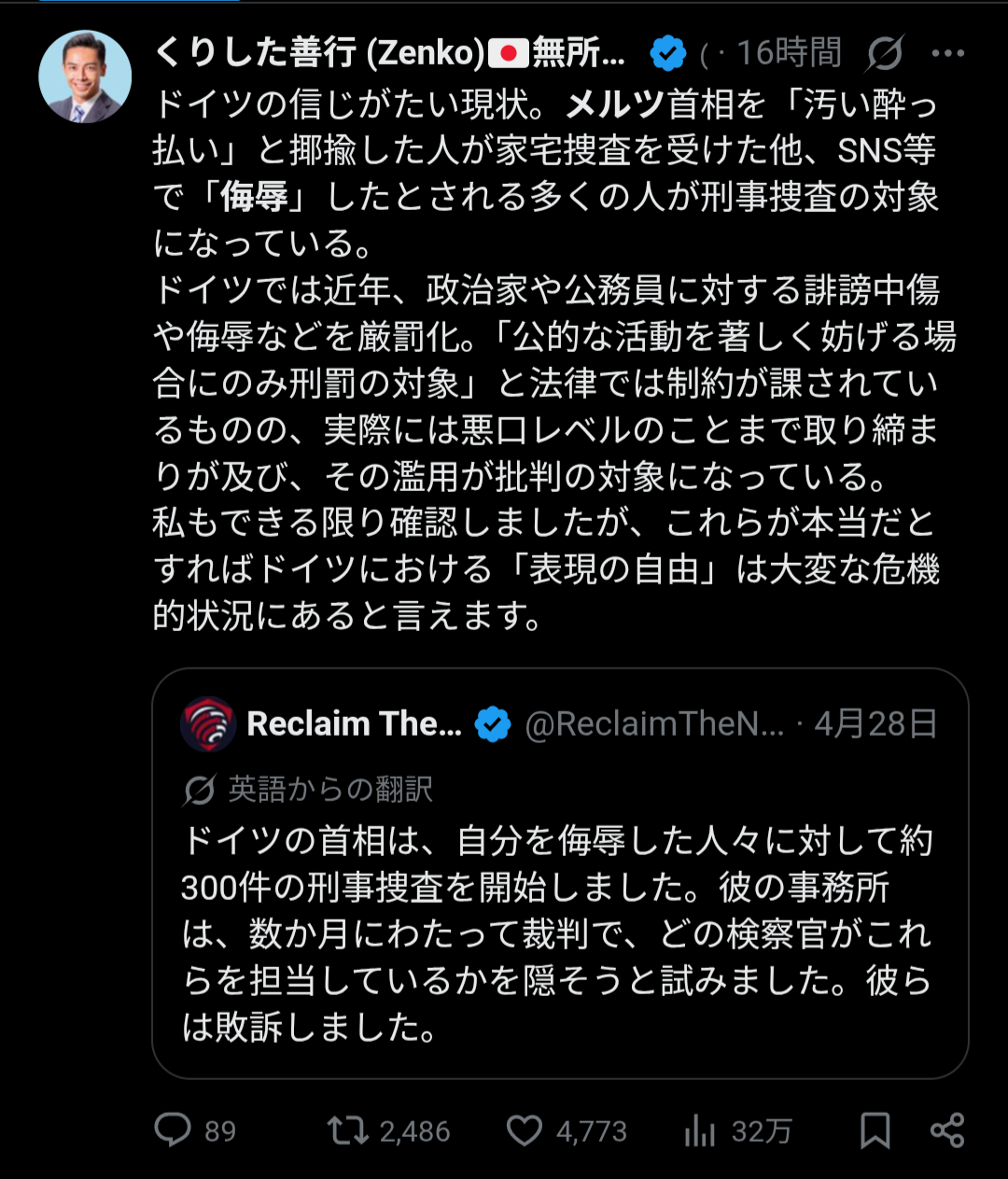1008x1179 pixels.
Task: Tap the 4月28日 date of quoted post
Action: point(875,724)
